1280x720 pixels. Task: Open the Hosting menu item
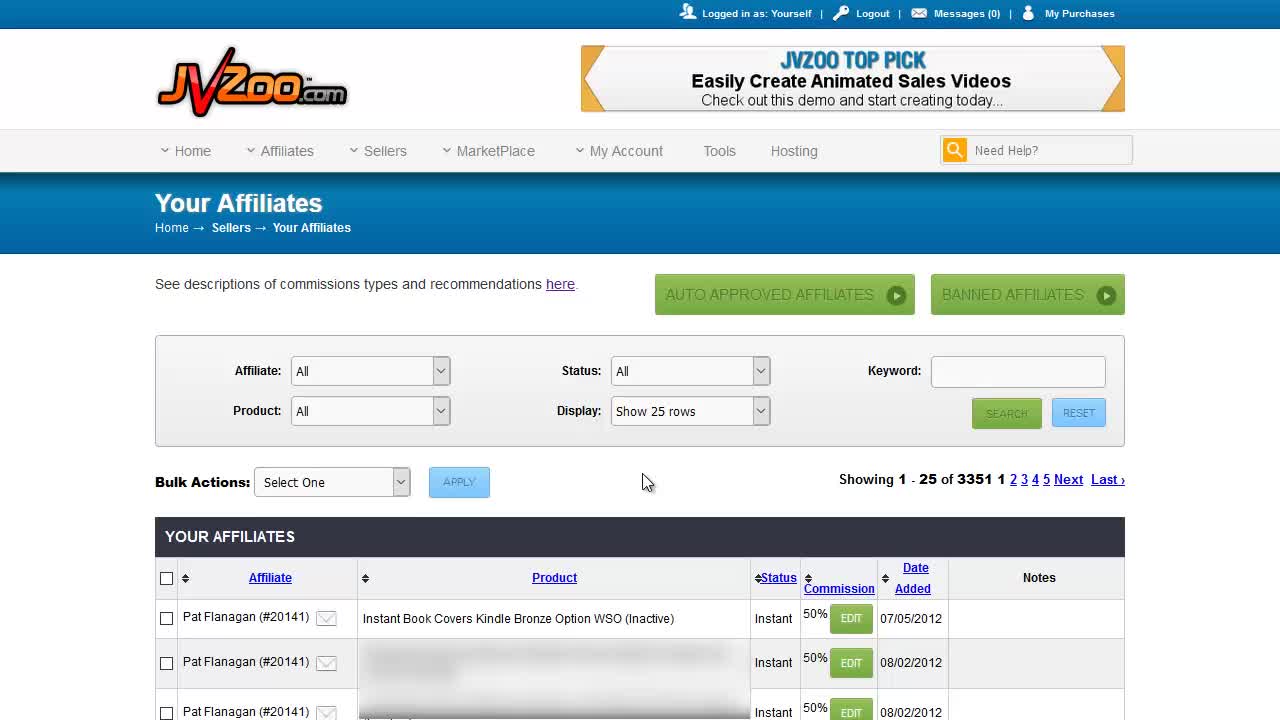coord(794,151)
